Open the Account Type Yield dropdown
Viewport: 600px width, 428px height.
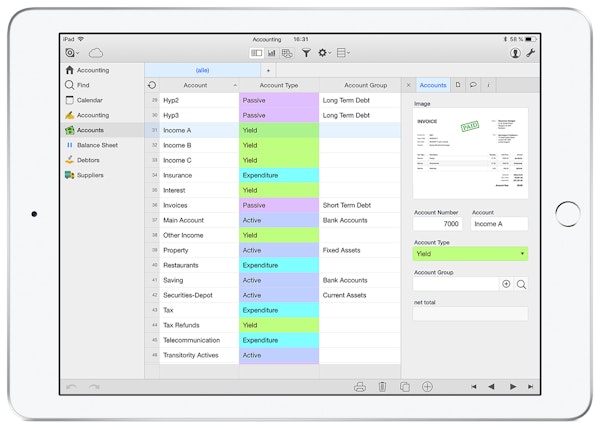coord(470,254)
